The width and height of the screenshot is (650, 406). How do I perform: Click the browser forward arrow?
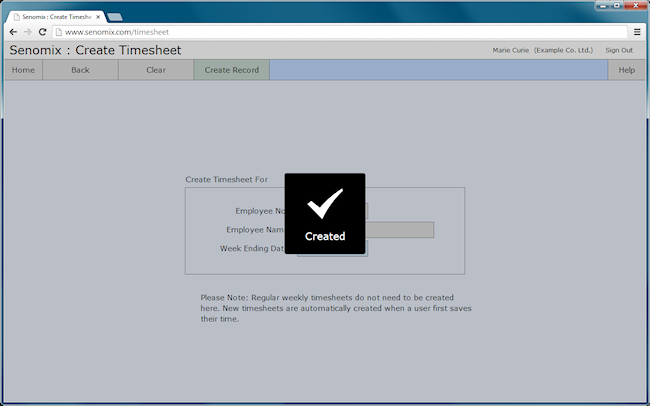[x=28, y=32]
